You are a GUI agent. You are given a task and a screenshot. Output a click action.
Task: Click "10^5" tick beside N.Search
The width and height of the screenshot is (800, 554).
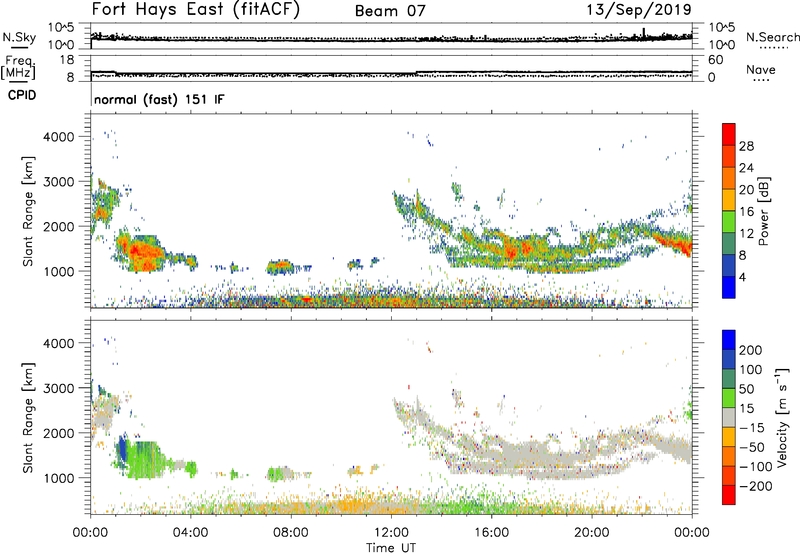click(x=722, y=28)
